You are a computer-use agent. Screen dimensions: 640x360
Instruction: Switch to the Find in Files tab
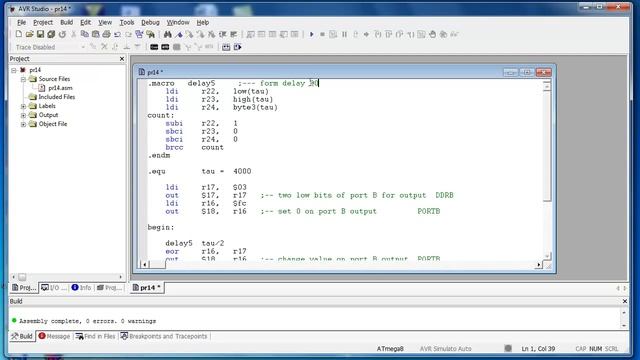point(96,336)
